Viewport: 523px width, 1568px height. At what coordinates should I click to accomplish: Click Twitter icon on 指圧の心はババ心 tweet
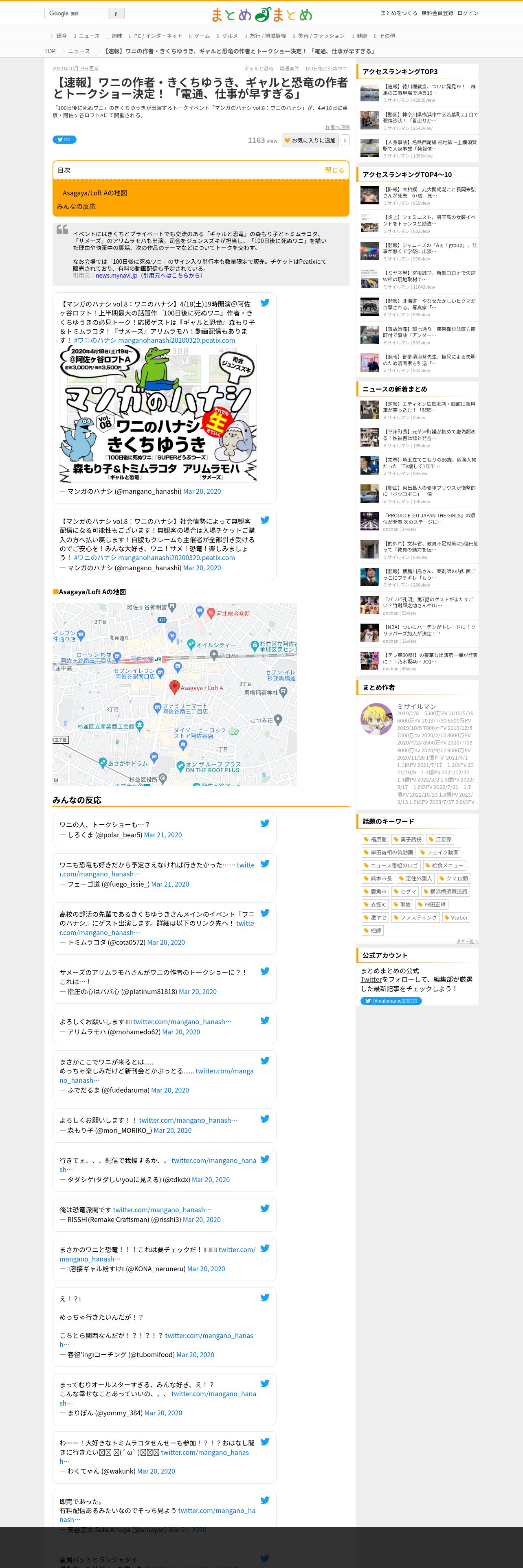click(x=265, y=972)
